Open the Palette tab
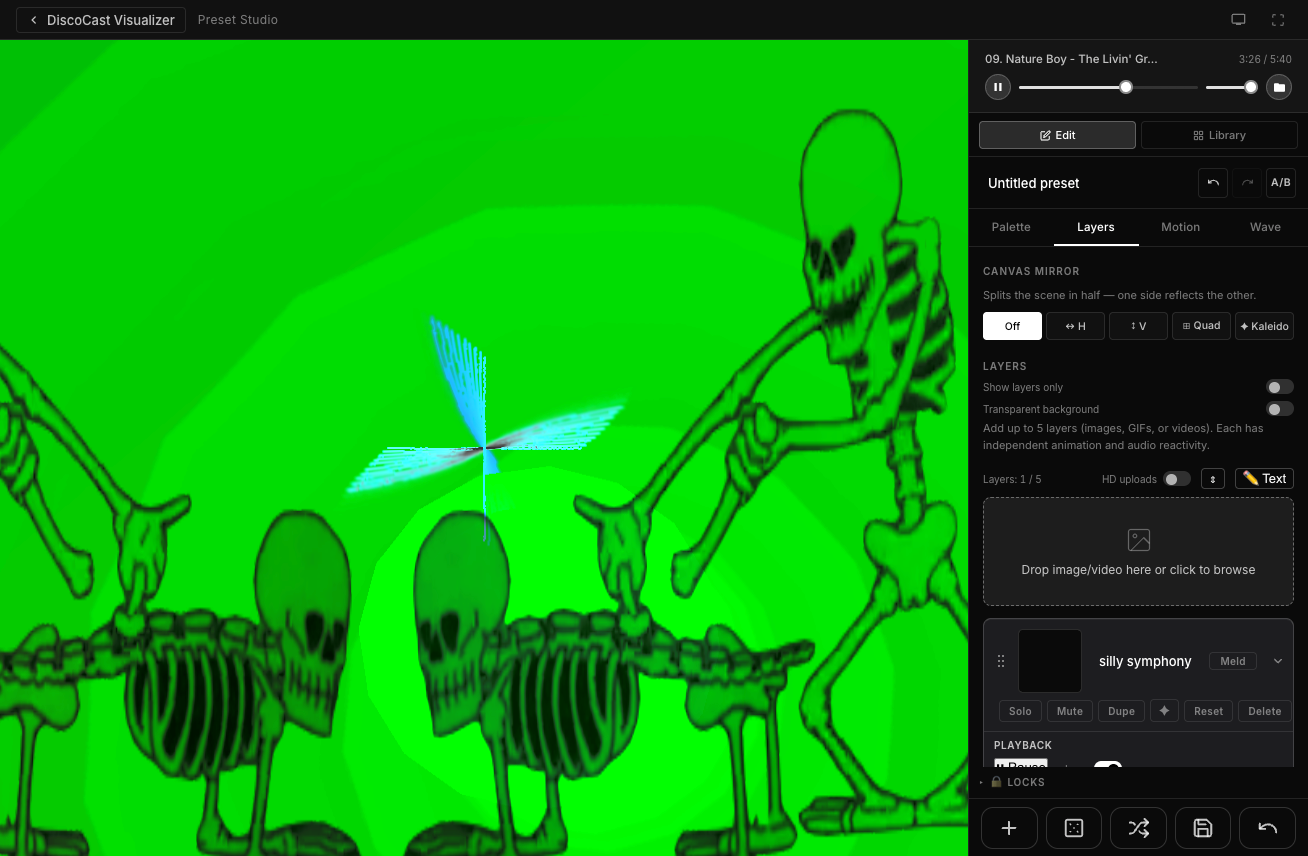The width and height of the screenshot is (1308, 856). click(x=1011, y=227)
